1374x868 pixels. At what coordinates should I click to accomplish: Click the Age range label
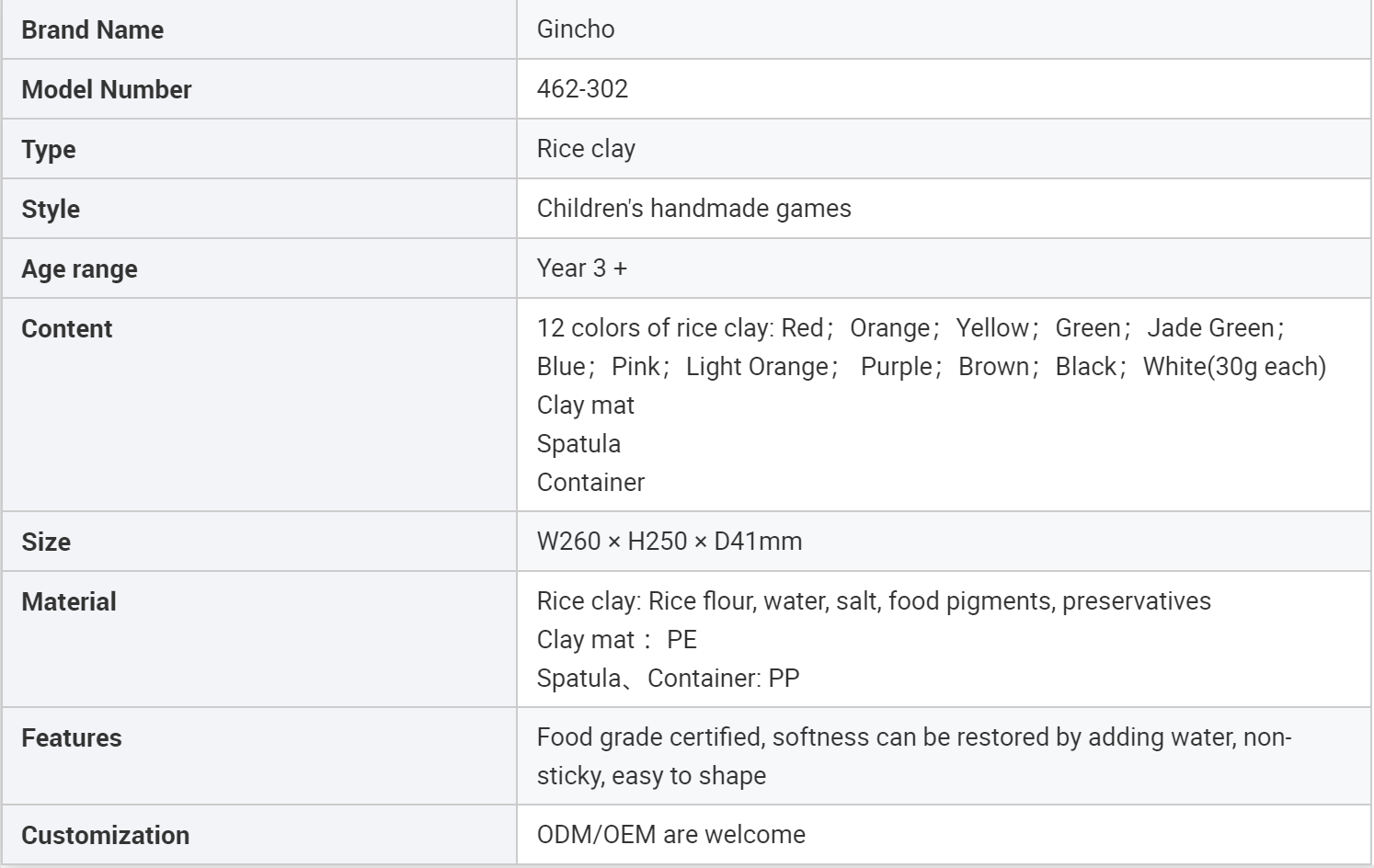pos(79,269)
